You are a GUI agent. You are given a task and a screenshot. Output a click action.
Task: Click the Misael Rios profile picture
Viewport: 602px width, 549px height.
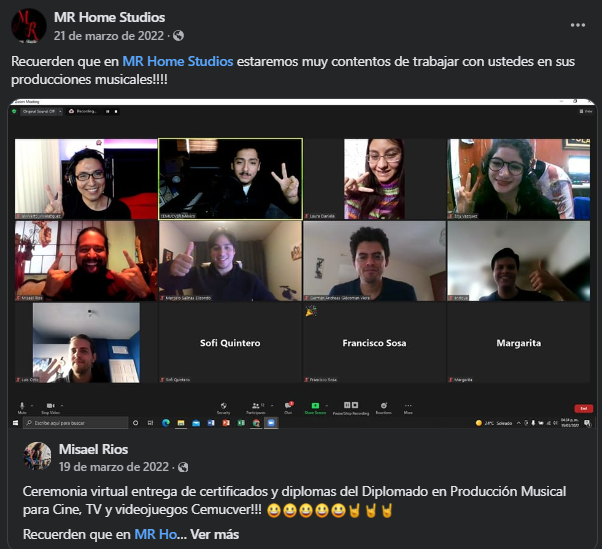coord(38,456)
